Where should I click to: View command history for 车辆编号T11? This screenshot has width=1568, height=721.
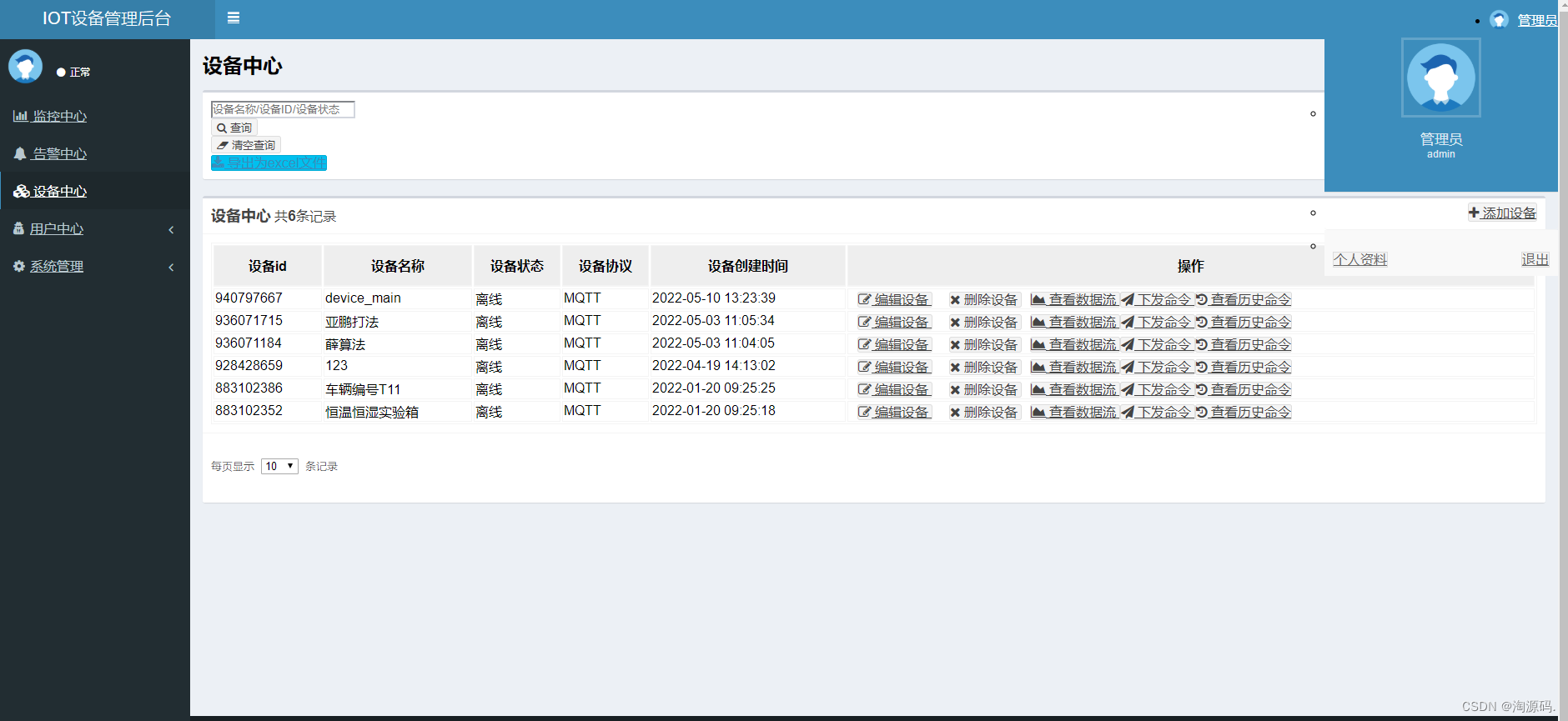coord(1244,389)
